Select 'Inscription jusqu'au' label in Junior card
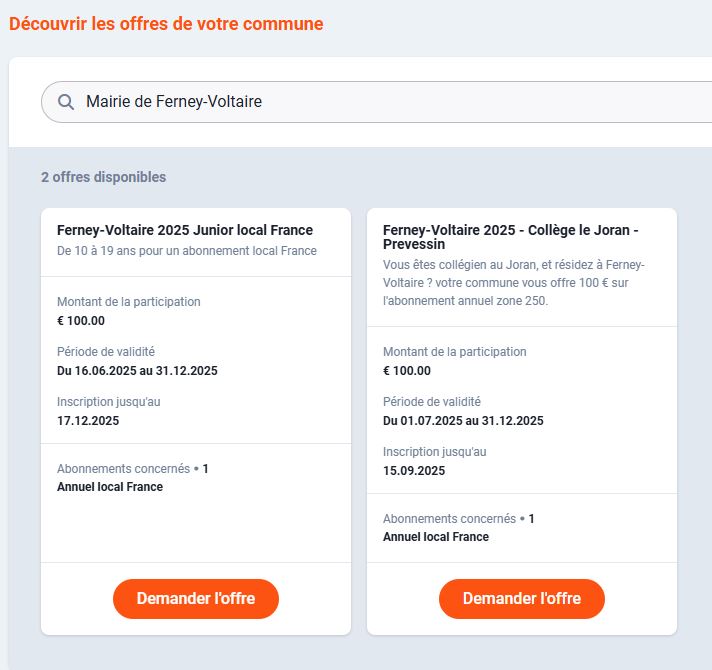 click(109, 402)
